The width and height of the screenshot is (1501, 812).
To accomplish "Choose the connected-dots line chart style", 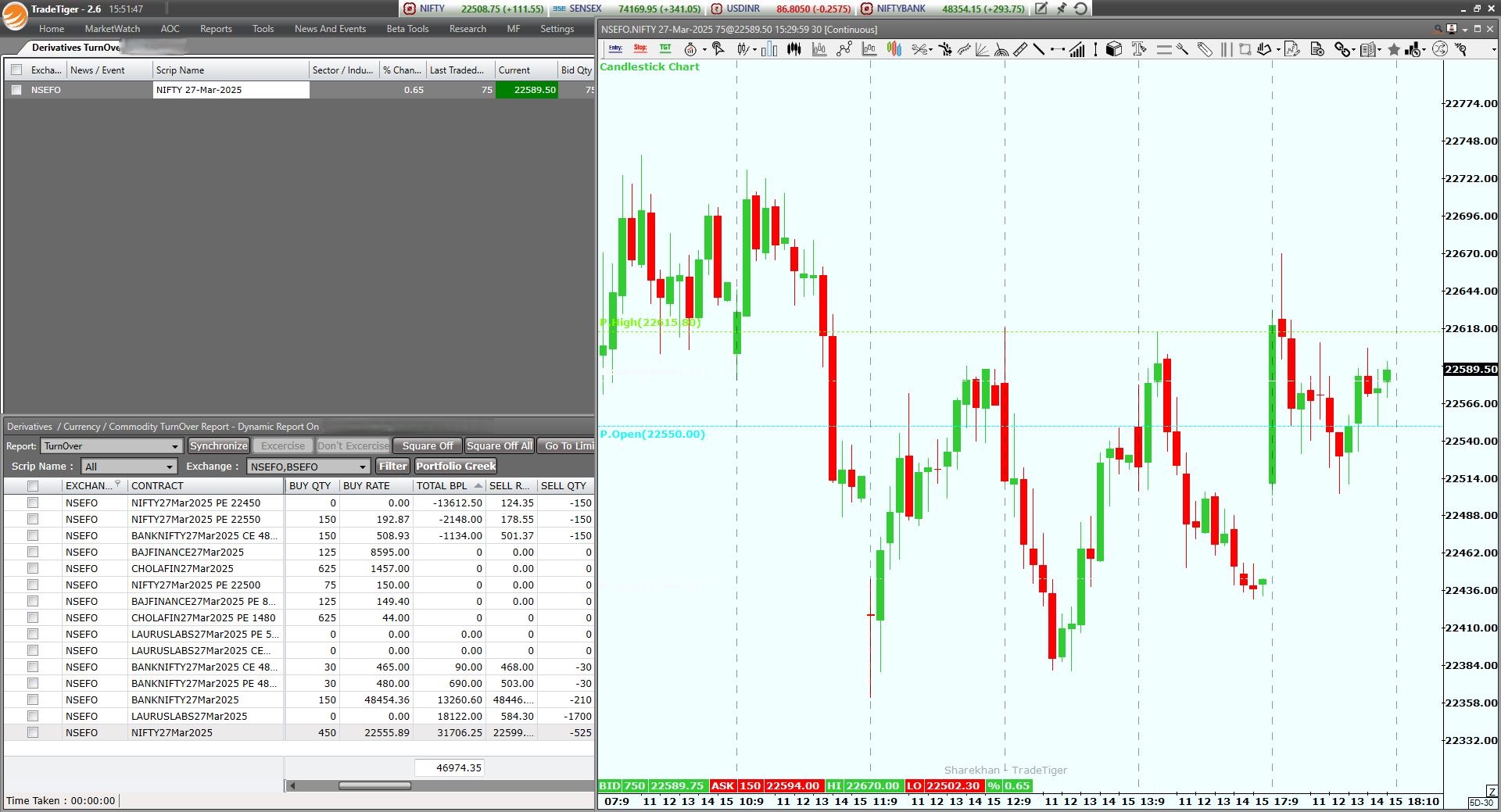I will (844, 49).
